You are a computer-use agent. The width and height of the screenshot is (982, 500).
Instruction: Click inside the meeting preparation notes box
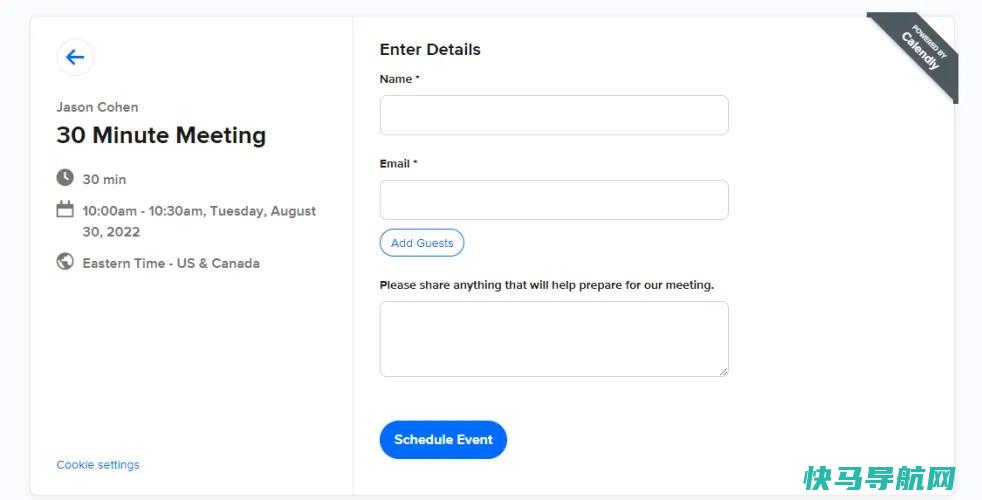[554, 339]
